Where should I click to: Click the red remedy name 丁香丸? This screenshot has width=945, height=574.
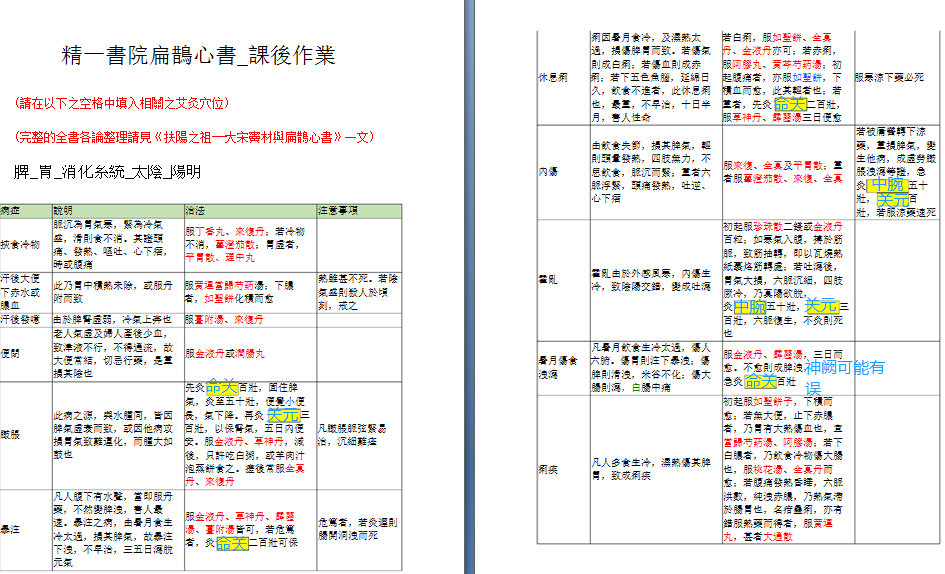click(x=210, y=232)
